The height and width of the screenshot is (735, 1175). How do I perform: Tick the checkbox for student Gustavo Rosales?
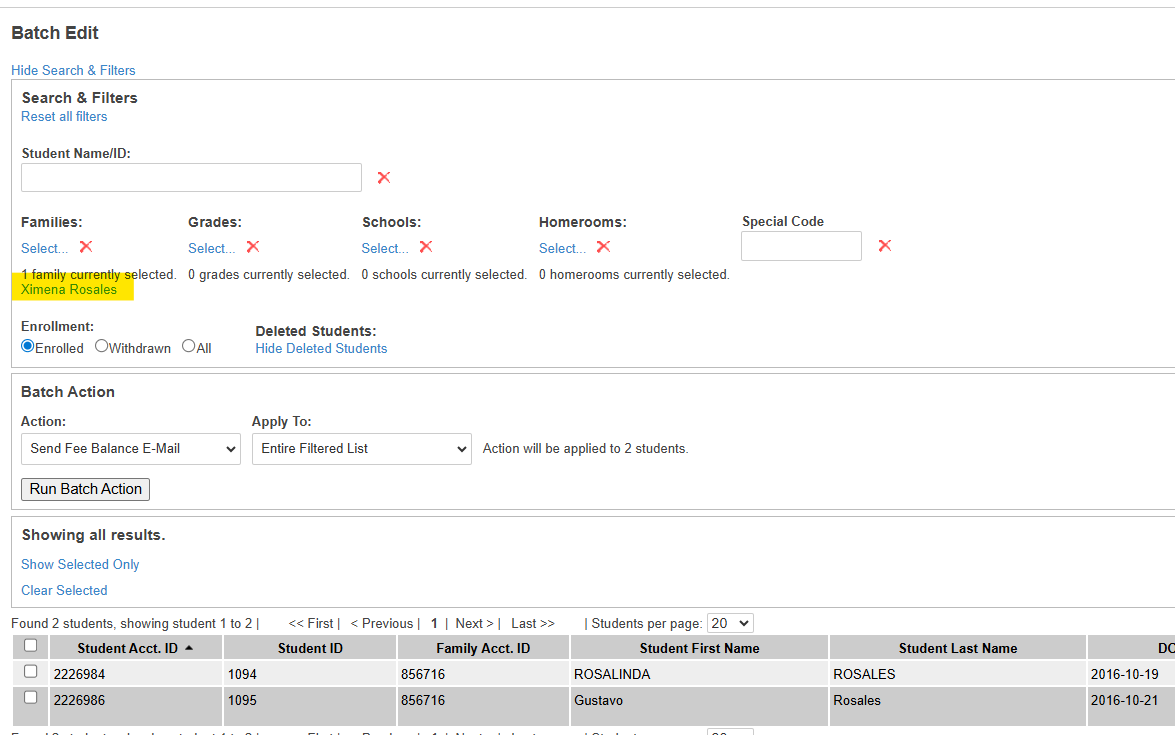coord(30,698)
